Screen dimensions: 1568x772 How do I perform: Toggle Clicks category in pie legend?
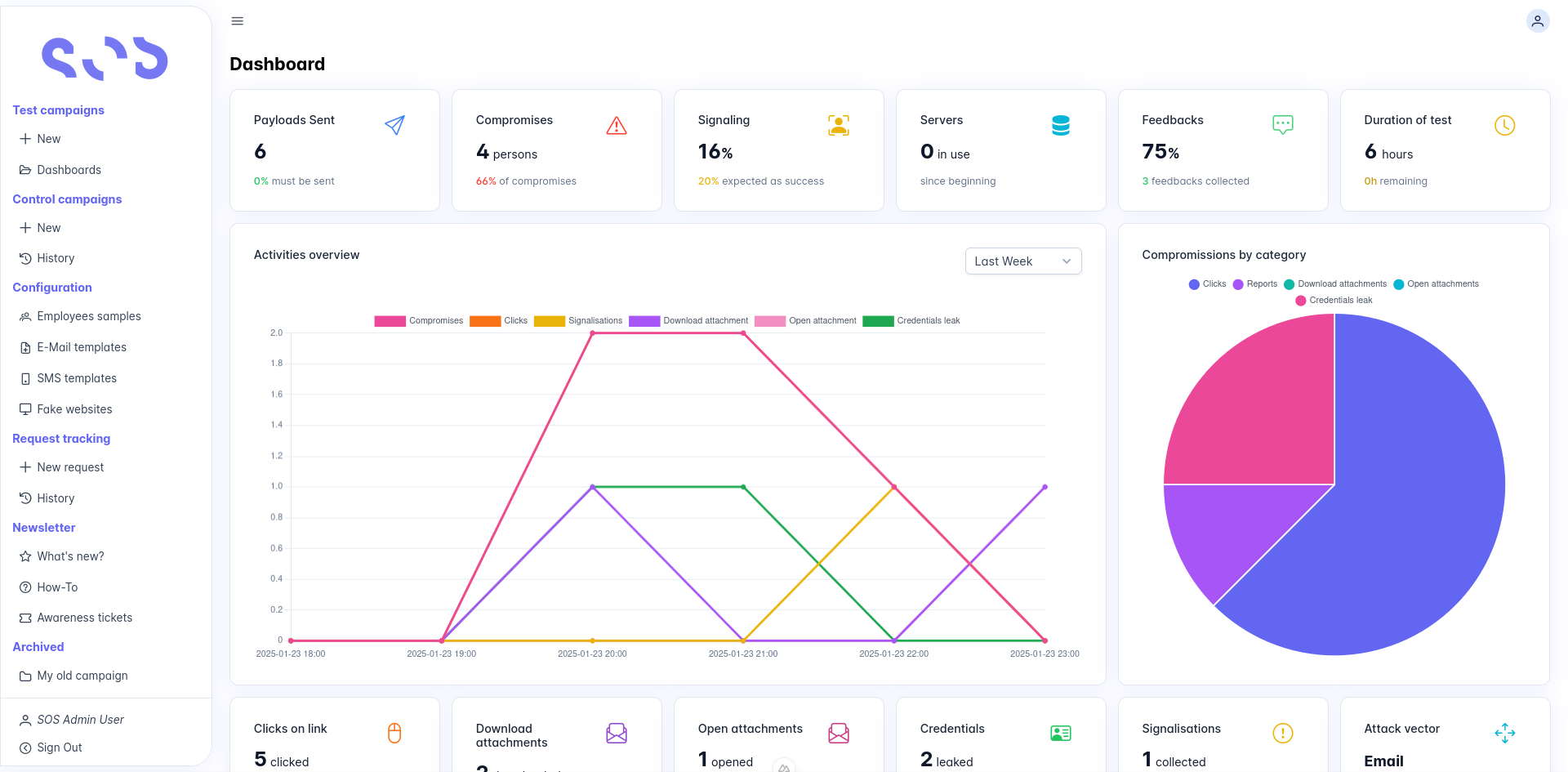[1207, 284]
